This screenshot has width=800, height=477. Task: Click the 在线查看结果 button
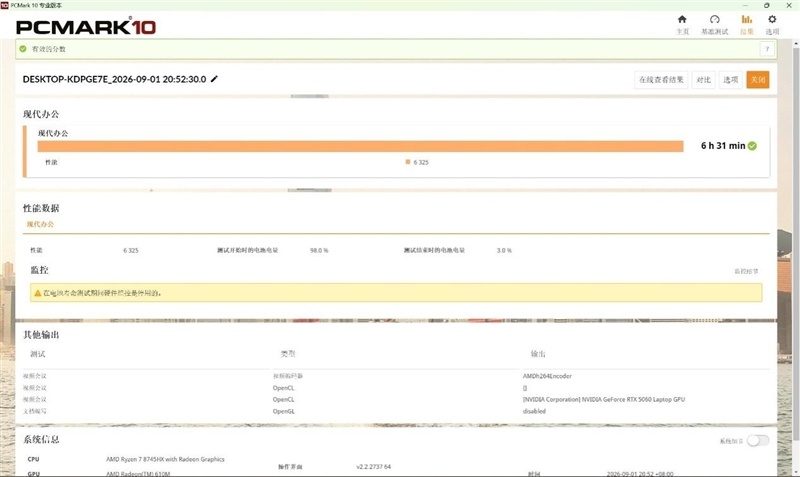(661, 80)
